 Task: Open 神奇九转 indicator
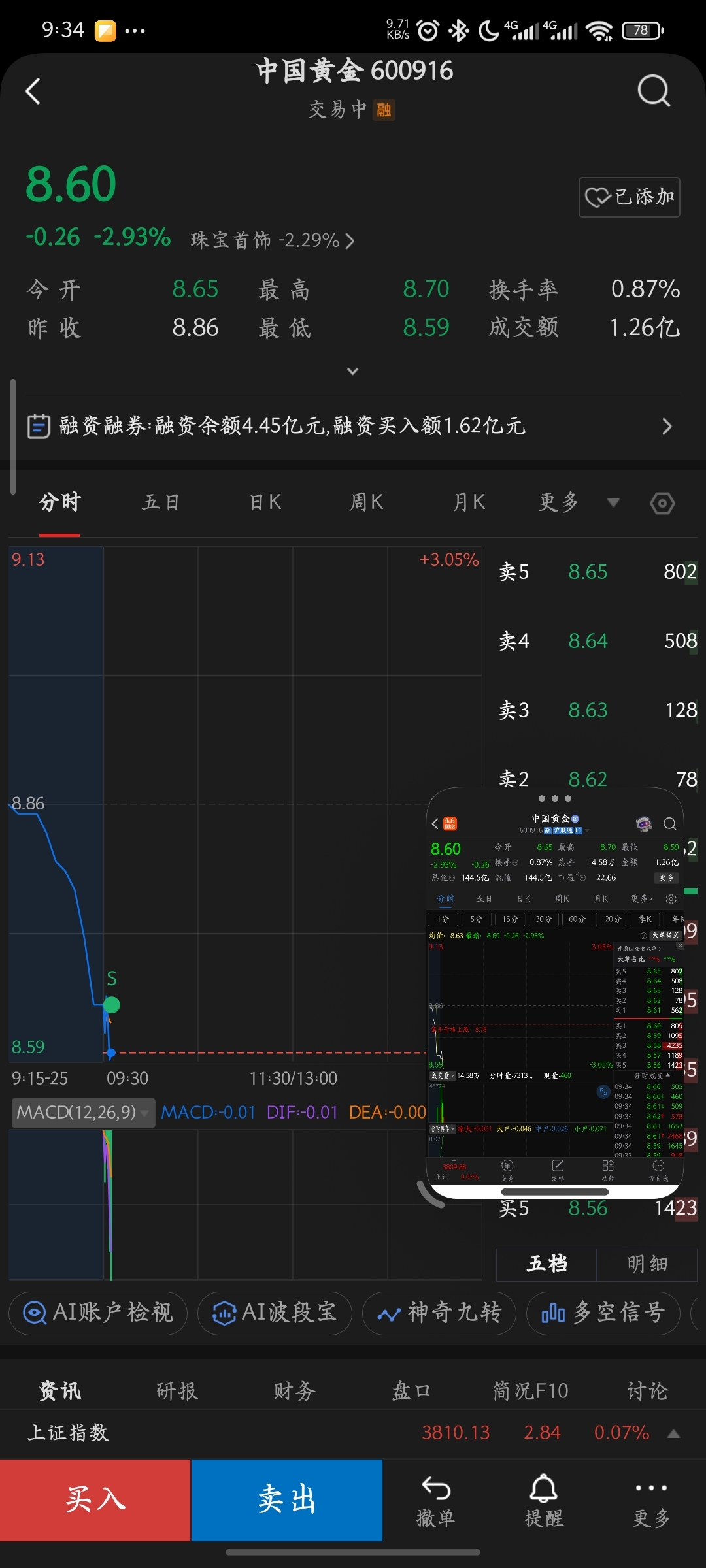(x=439, y=1313)
